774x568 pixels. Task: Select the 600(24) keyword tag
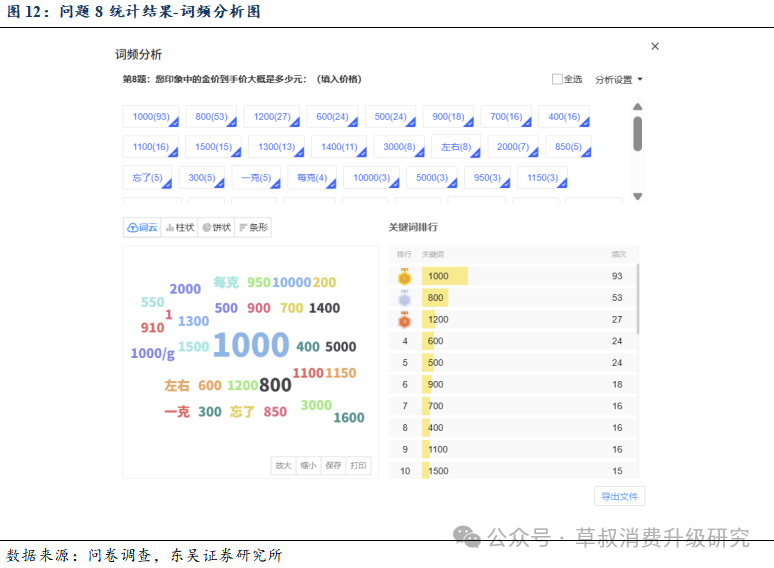click(332, 116)
